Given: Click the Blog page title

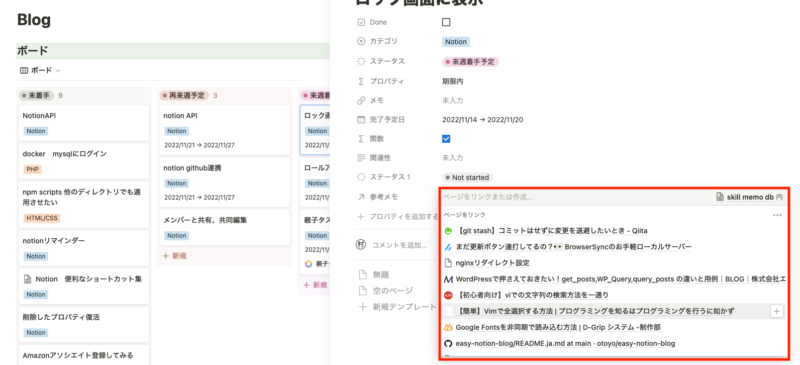Looking at the screenshot, I should [x=34, y=20].
